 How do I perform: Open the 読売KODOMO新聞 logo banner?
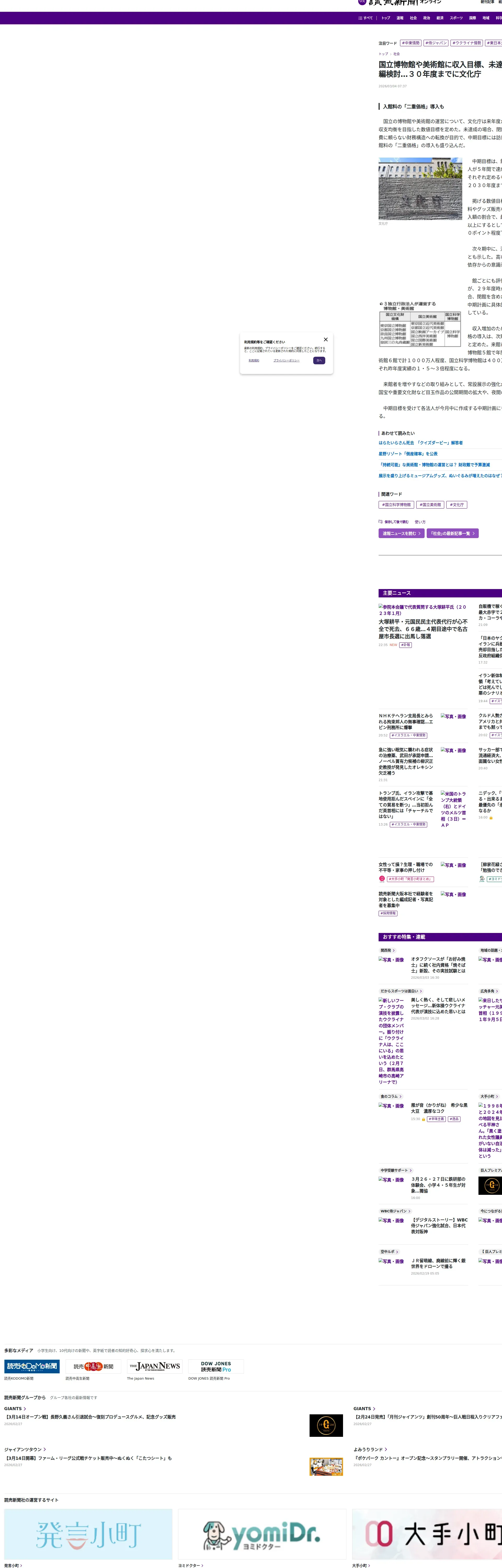32,1367
